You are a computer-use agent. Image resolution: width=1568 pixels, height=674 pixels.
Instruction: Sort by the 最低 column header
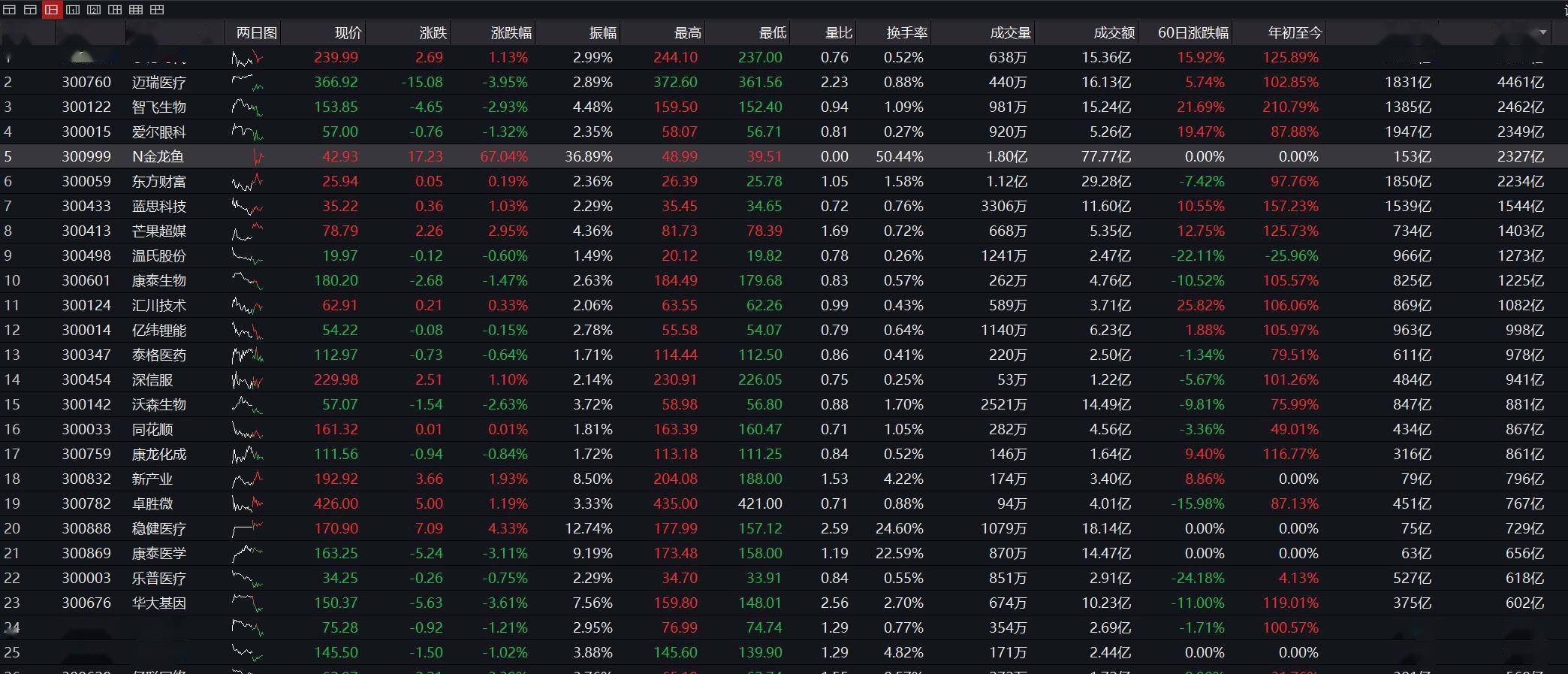click(x=773, y=32)
